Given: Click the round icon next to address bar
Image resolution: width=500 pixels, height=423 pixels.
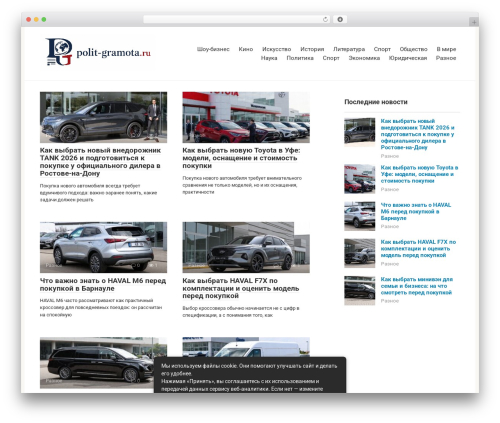Looking at the screenshot, I should point(340,19).
